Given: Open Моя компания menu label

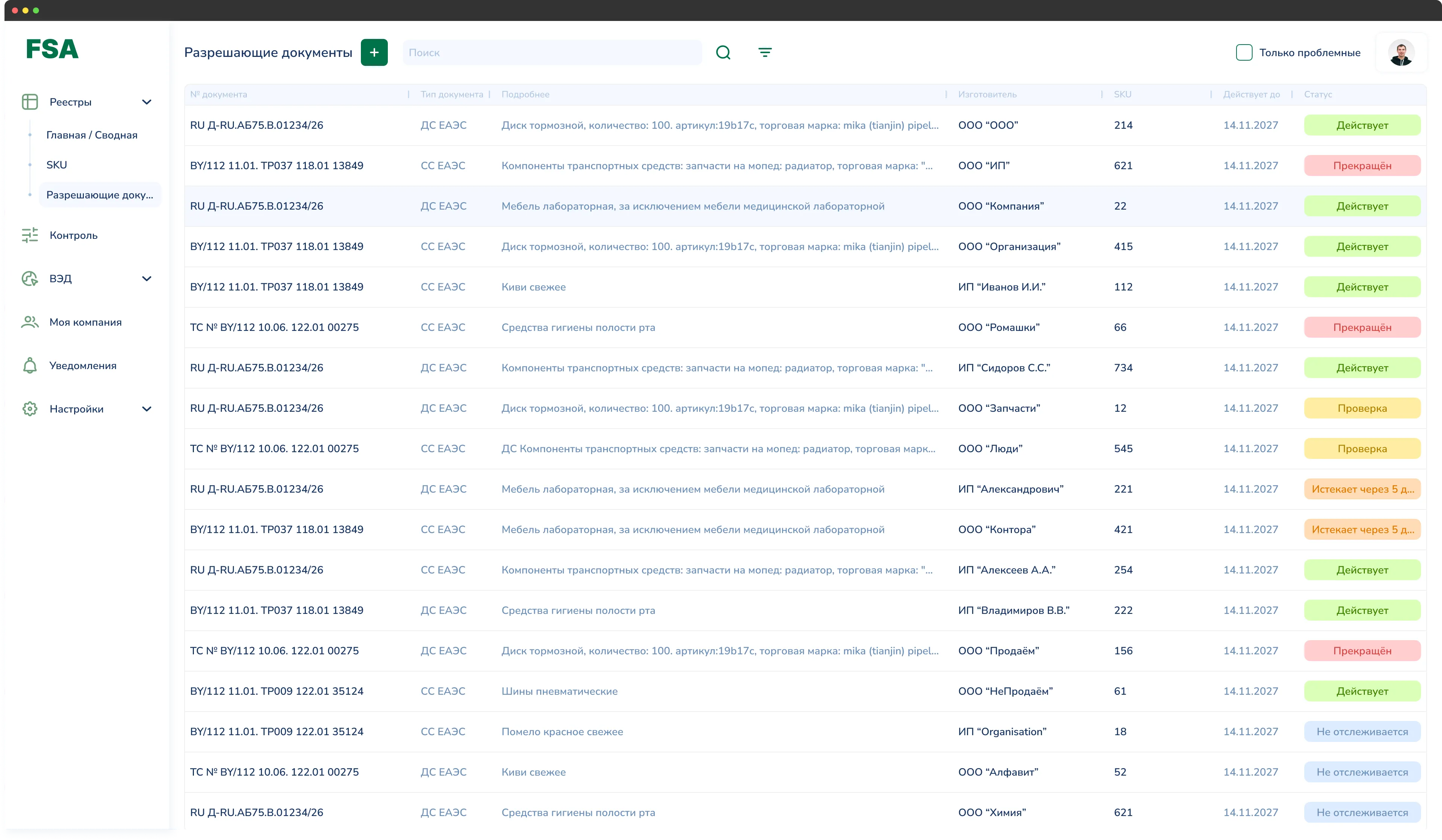Looking at the screenshot, I should [x=85, y=322].
